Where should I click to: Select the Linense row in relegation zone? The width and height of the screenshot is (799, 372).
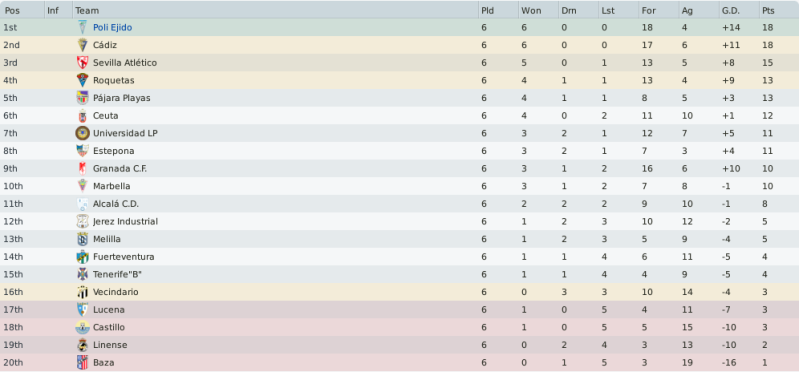(x=400, y=345)
